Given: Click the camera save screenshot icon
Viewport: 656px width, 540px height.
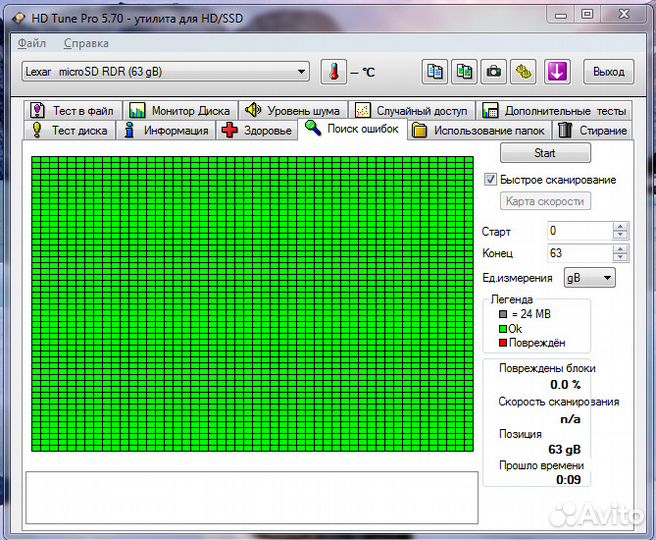Looking at the screenshot, I should tap(493, 72).
